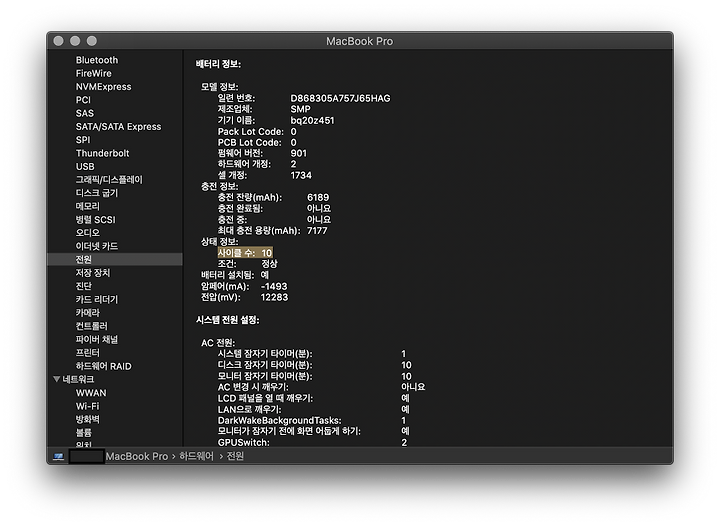Select 디스크 굽기 in the sidebar
720x526 pixels.
[96, 193]
